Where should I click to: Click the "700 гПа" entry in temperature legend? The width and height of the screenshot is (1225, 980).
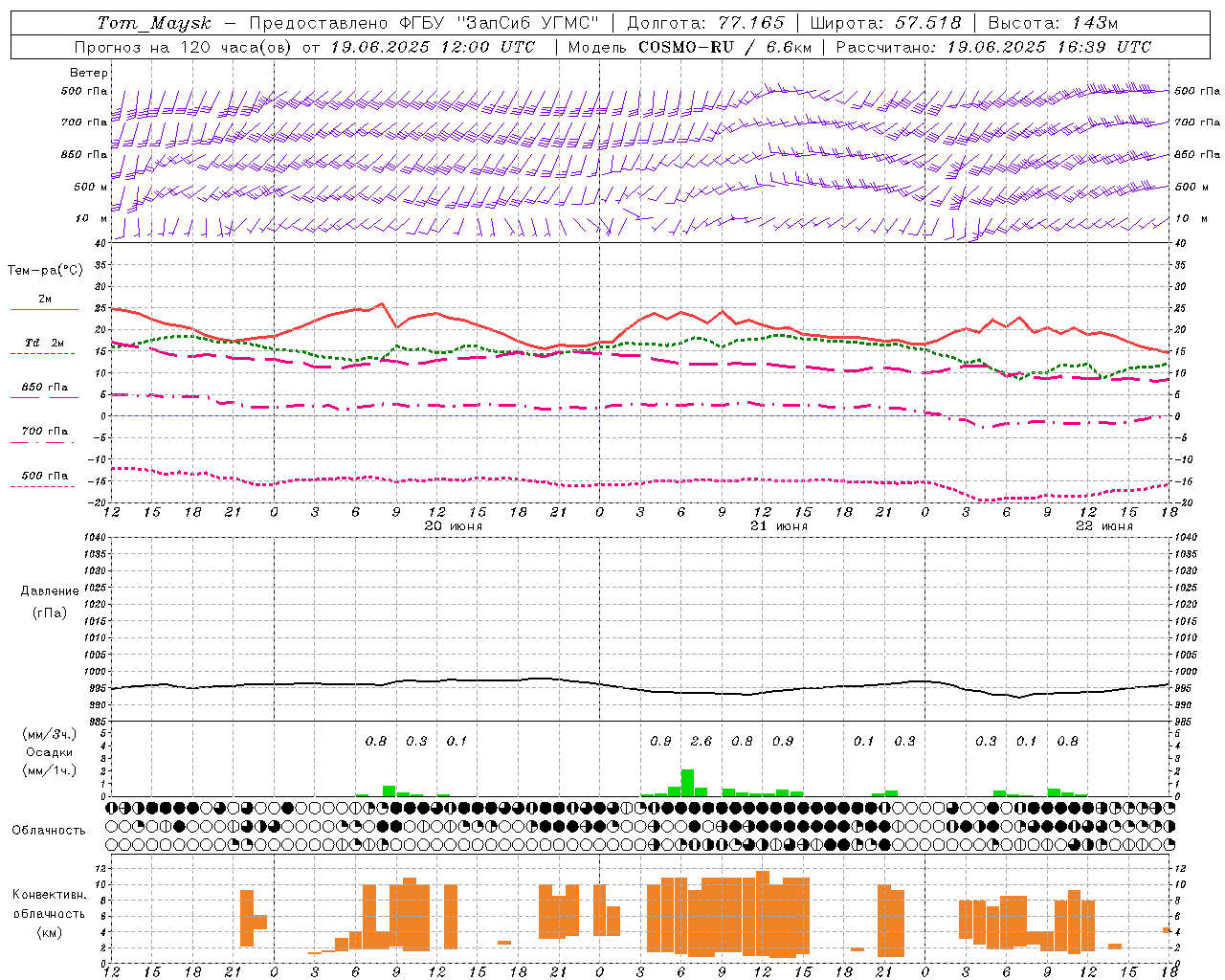(x=45, y=432)
